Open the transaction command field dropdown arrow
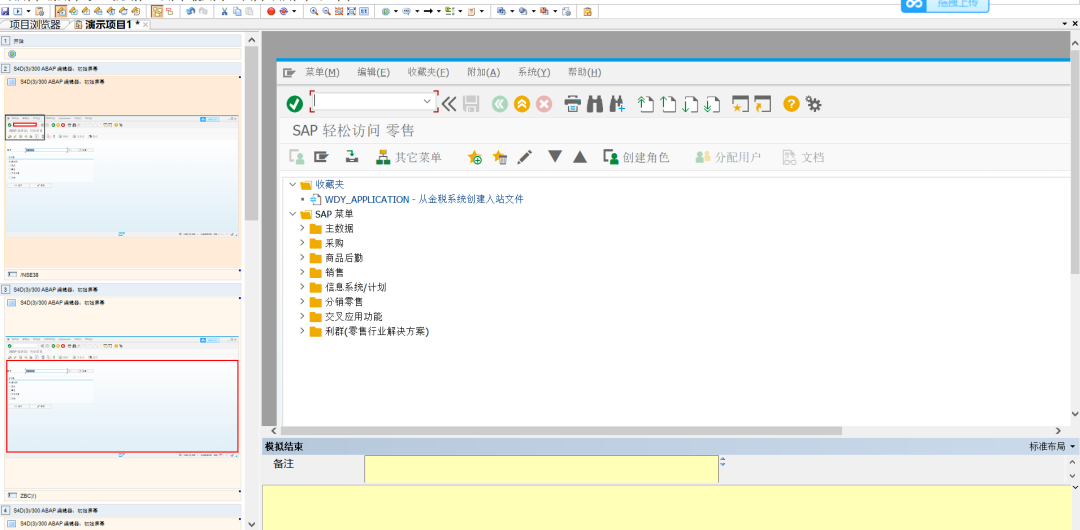 pyautogui.click(x=428, y=101)
